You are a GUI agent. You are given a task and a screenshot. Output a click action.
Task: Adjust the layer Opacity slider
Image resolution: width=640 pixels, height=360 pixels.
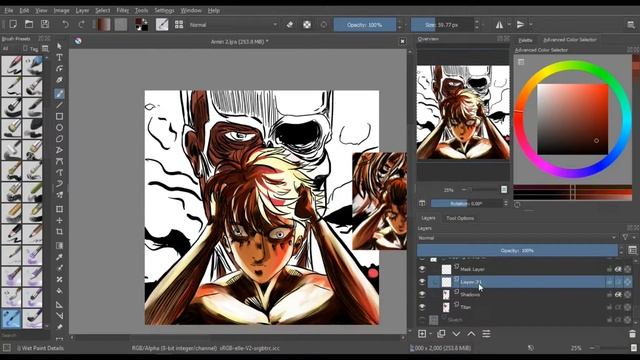517,250
